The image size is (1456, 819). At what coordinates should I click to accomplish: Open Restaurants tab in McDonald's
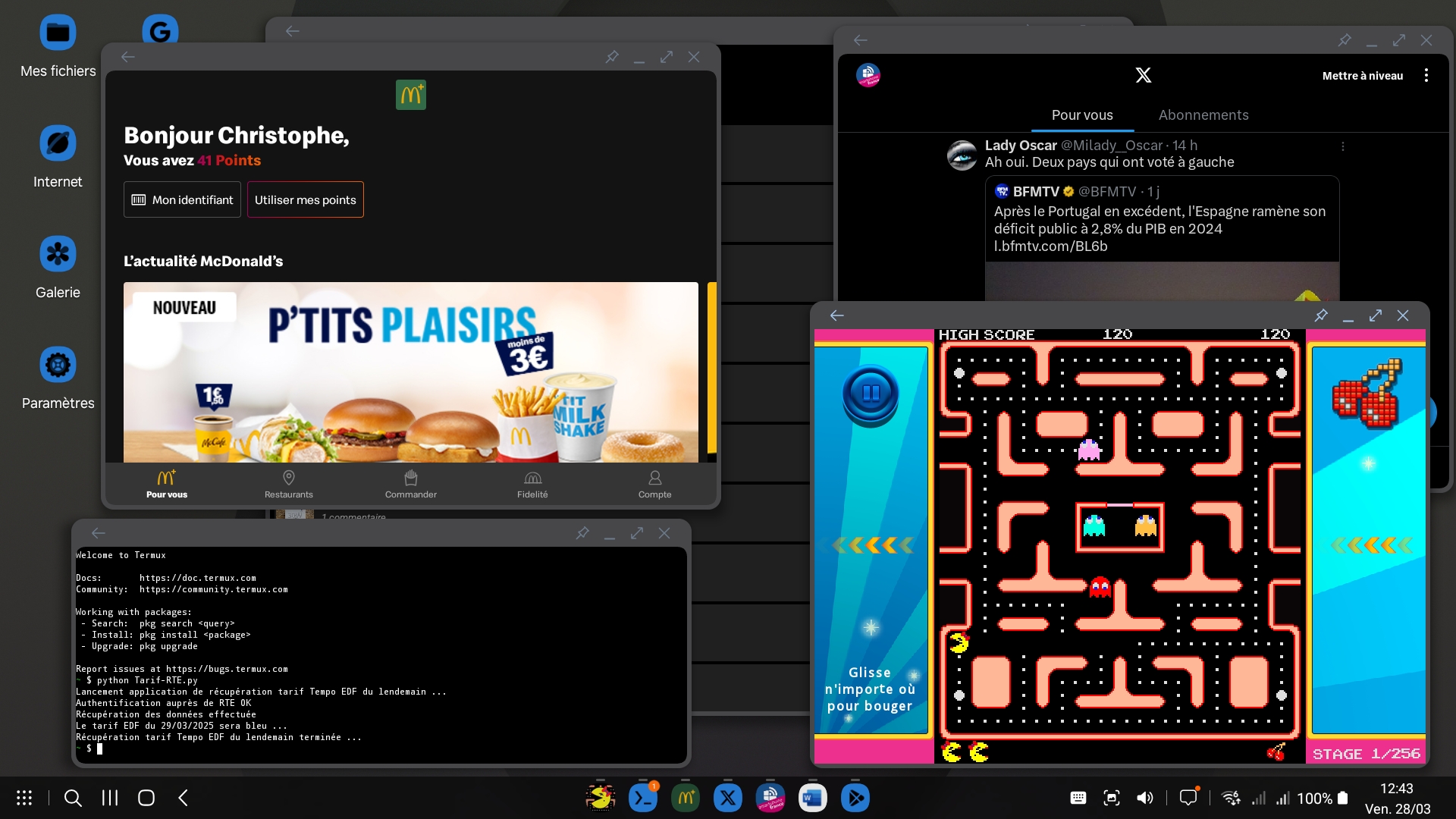(289, 485)
